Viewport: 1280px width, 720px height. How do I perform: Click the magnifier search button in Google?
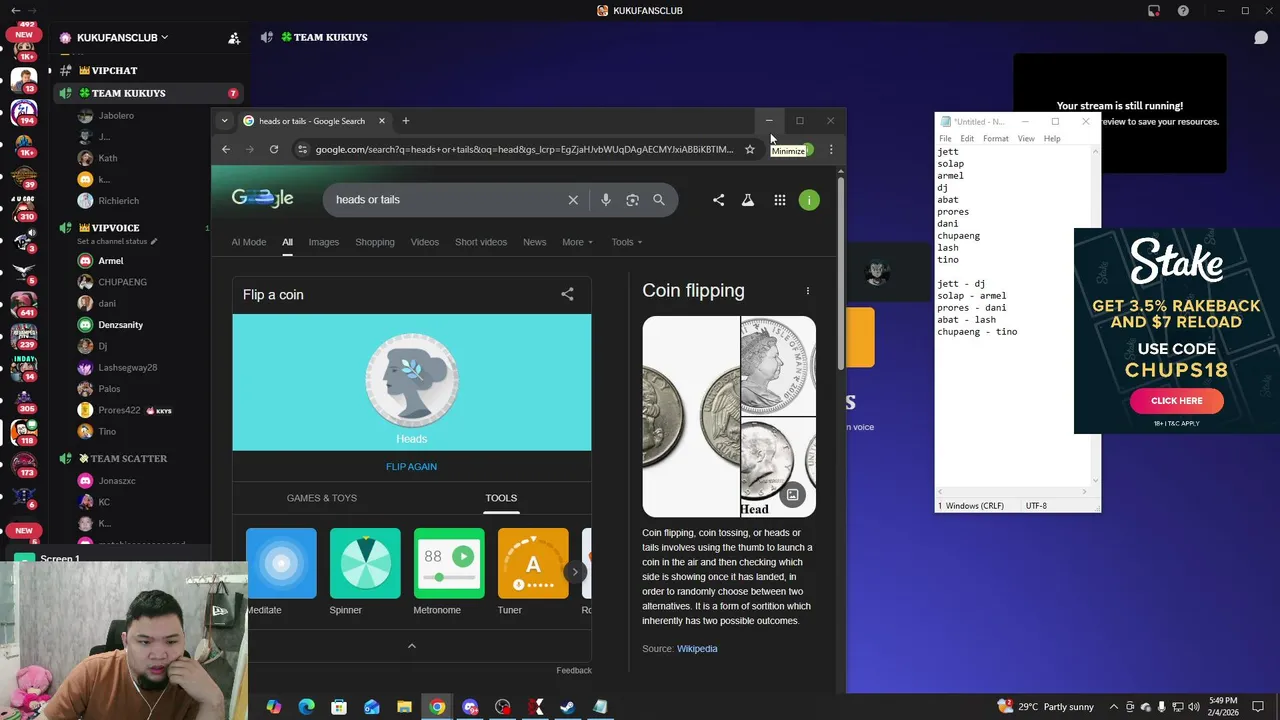tap(659, 200)
